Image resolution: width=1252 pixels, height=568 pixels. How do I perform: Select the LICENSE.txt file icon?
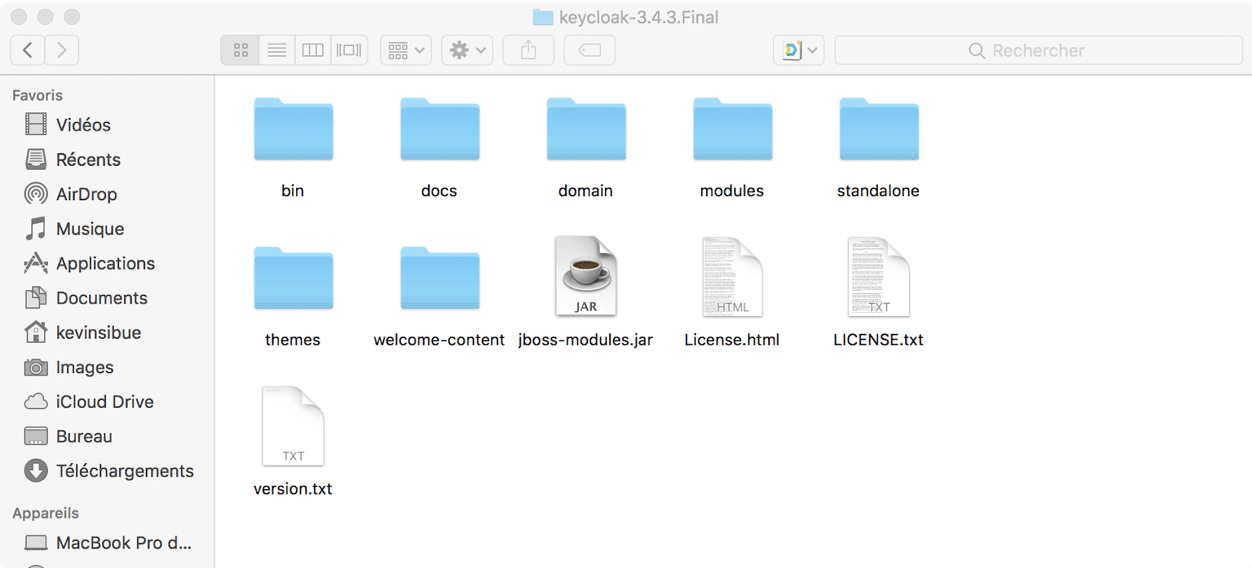[x=879, y=277]
